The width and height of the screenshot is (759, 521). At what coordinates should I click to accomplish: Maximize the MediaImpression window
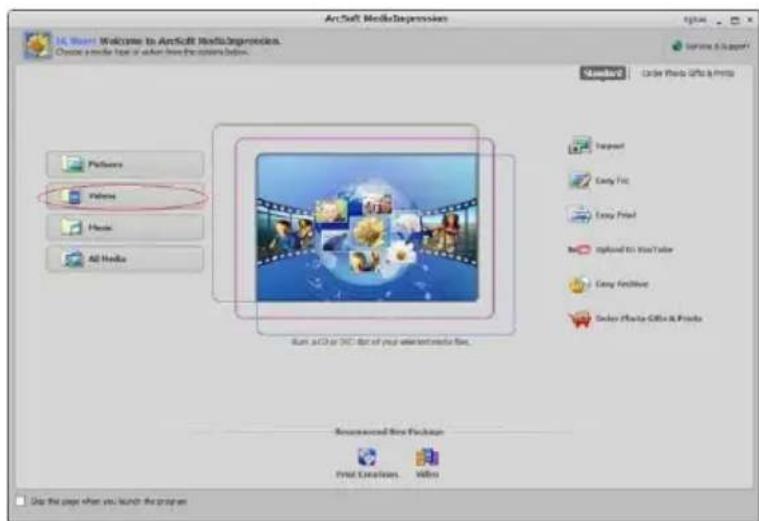tap(735, 20)
